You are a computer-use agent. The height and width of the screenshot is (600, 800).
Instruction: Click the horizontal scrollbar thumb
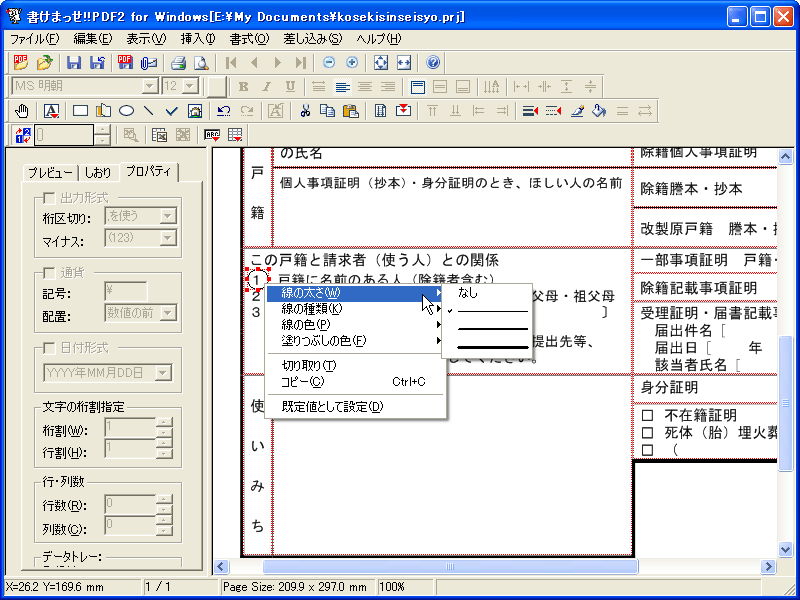click(449, 566)
